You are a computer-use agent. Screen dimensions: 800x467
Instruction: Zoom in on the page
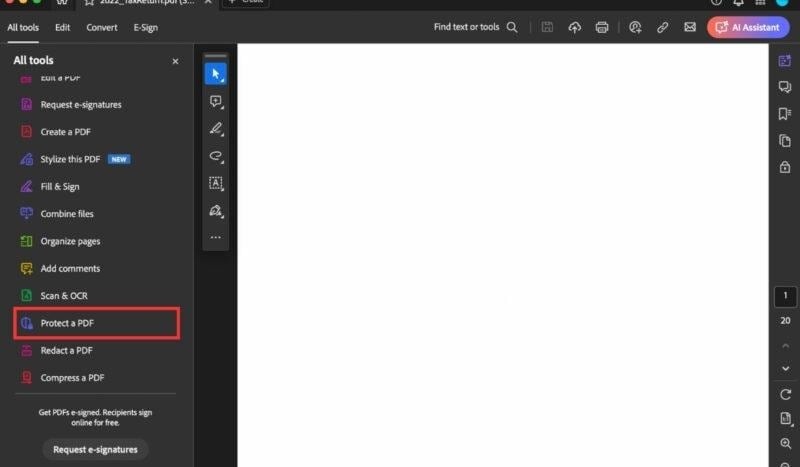[785, 444]
